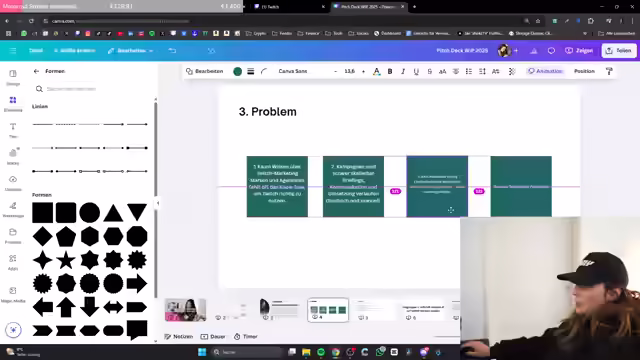Open the Text sidebar panel
The image size is (640, 360).
[x=13, y=130]
